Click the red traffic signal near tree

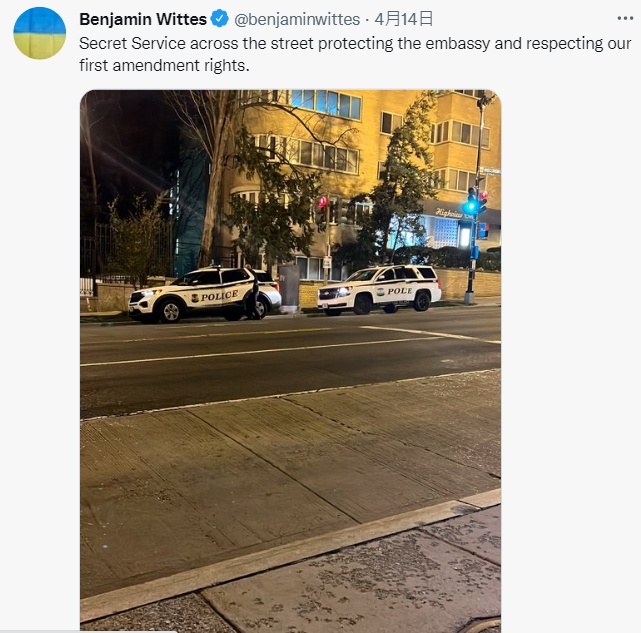coord(322,204)
